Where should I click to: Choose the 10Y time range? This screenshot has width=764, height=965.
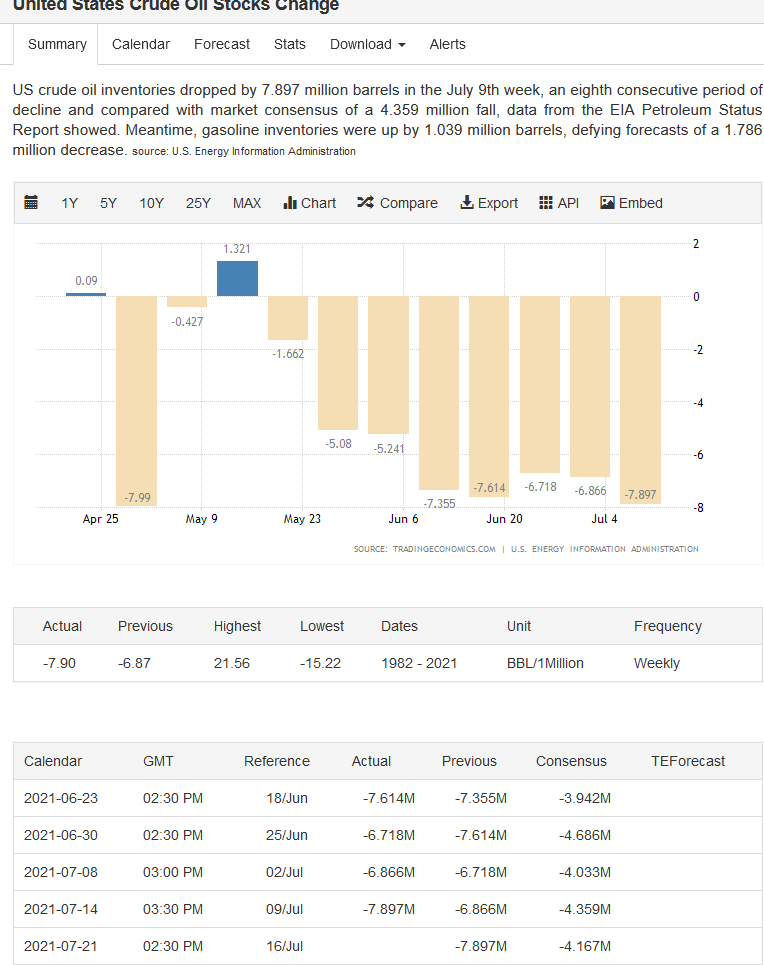point(152,203)
